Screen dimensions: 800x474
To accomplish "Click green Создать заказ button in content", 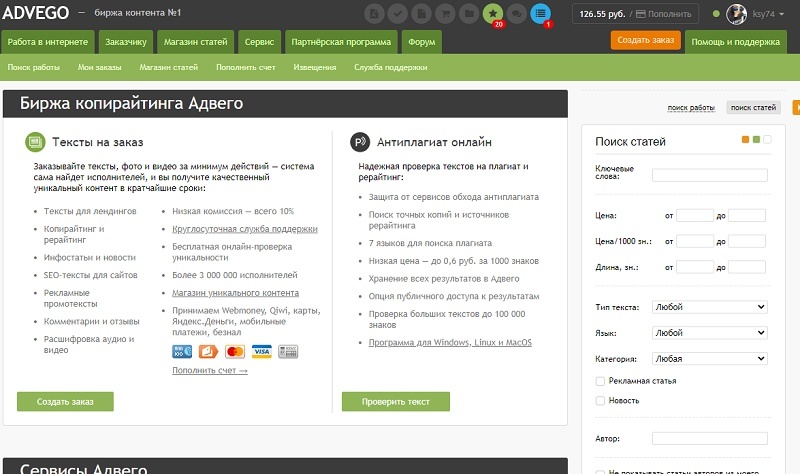I will (65, 402).
